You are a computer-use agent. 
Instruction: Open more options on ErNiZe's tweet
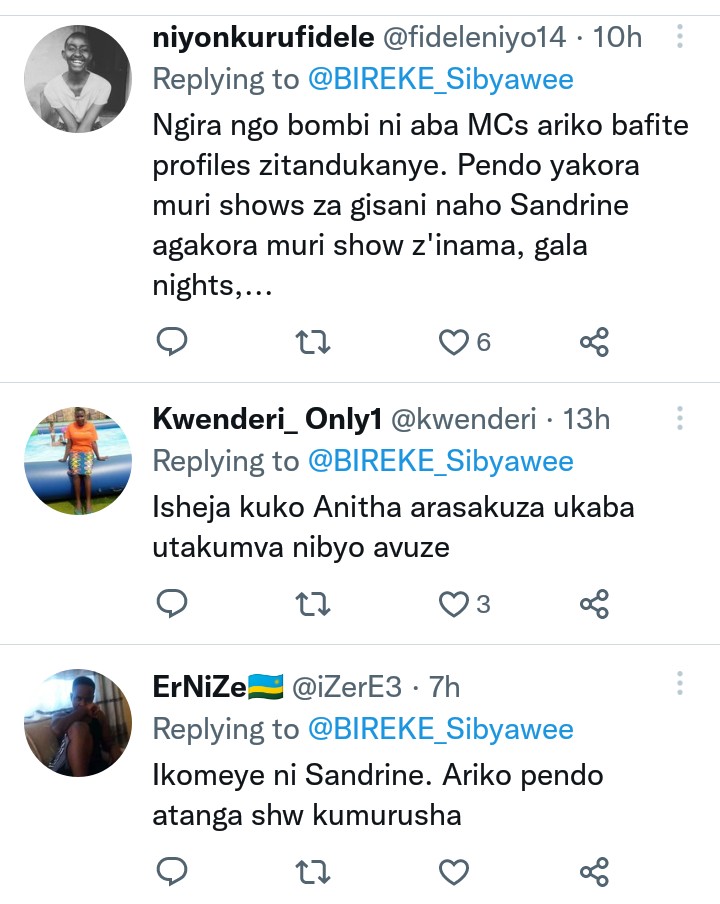click(680, 685)
